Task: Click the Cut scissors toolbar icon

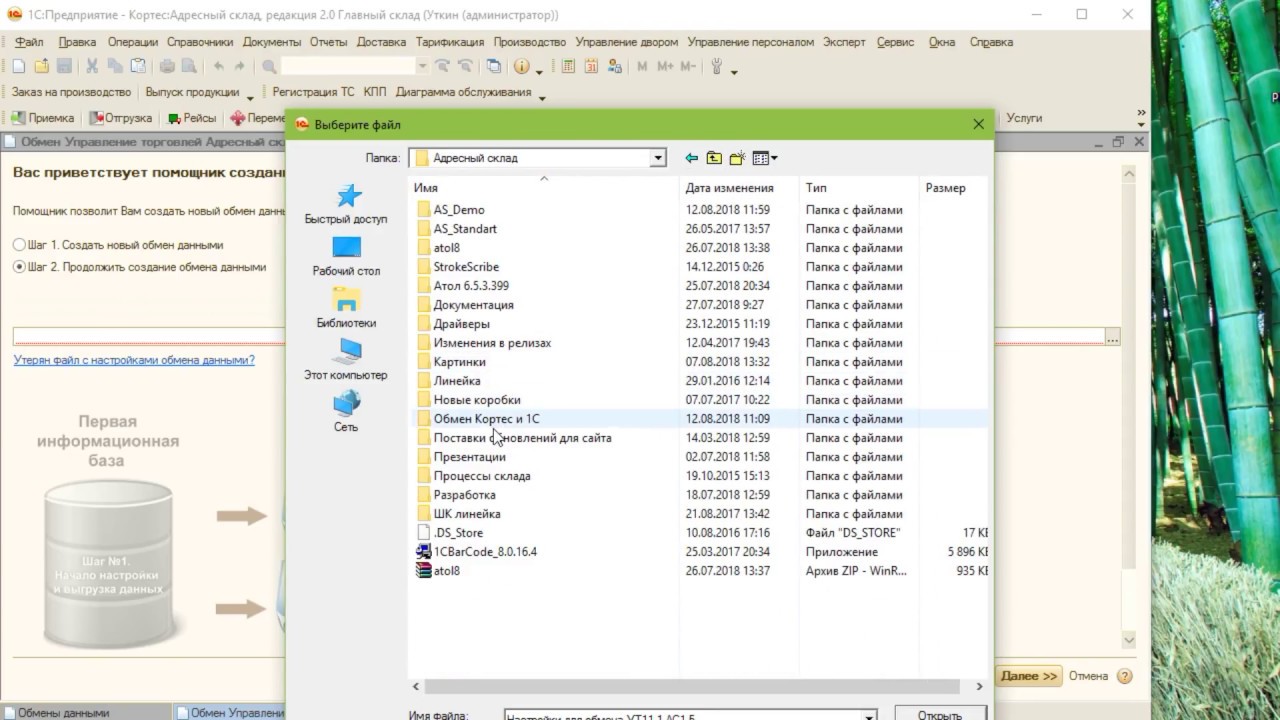Action: coord(92,67)
